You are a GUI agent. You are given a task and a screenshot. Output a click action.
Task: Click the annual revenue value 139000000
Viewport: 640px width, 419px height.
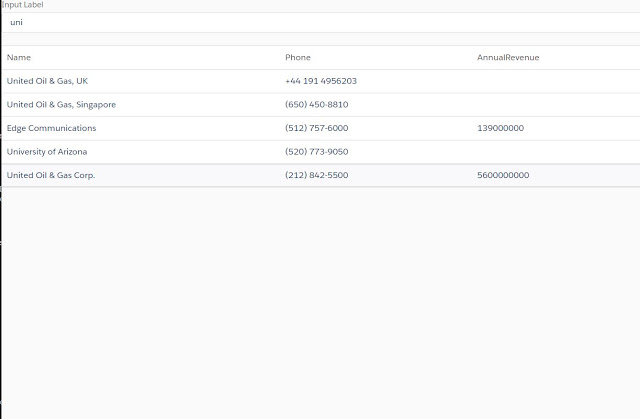(x=500, y=128)
